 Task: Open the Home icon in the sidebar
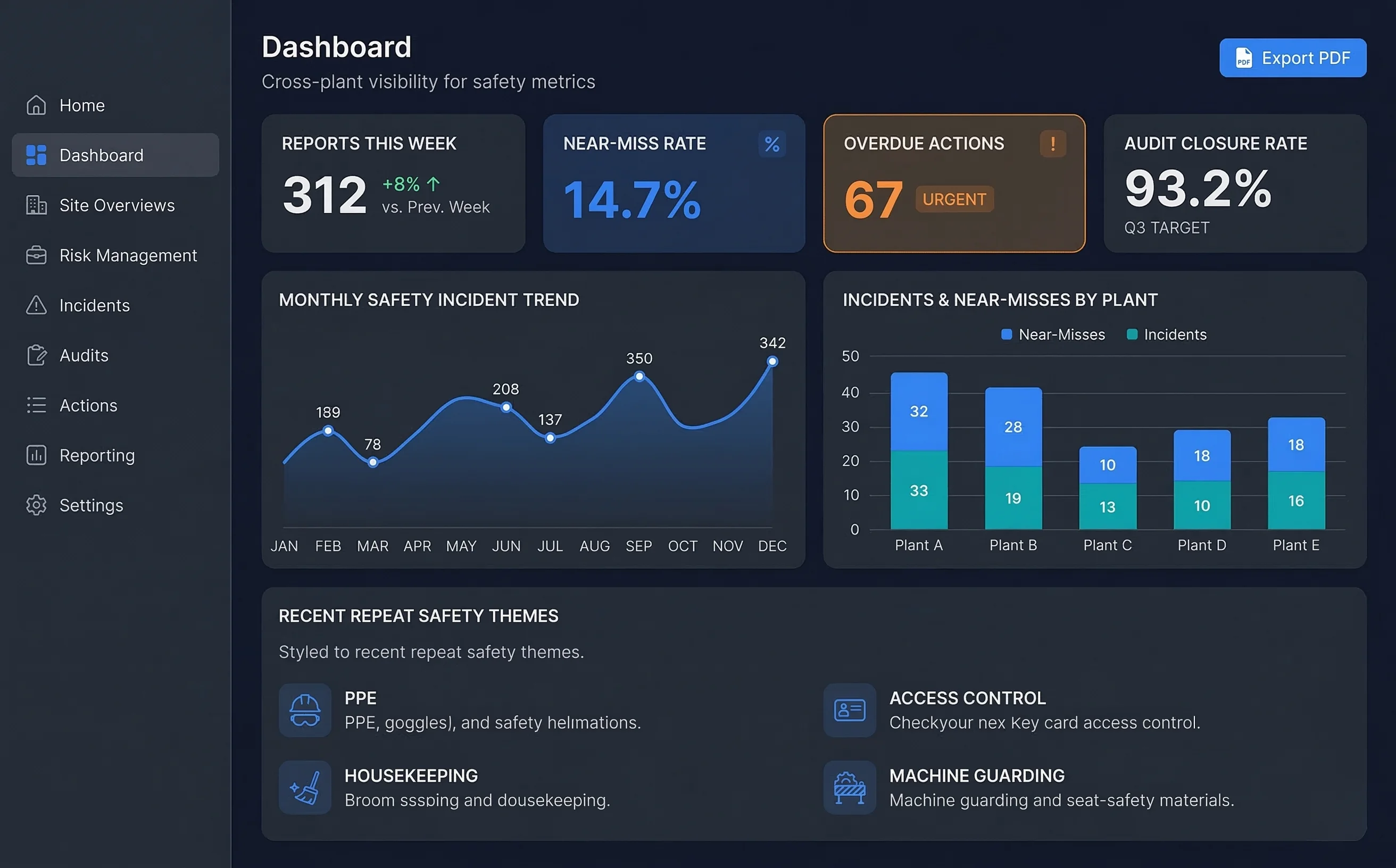pos(36,105)
